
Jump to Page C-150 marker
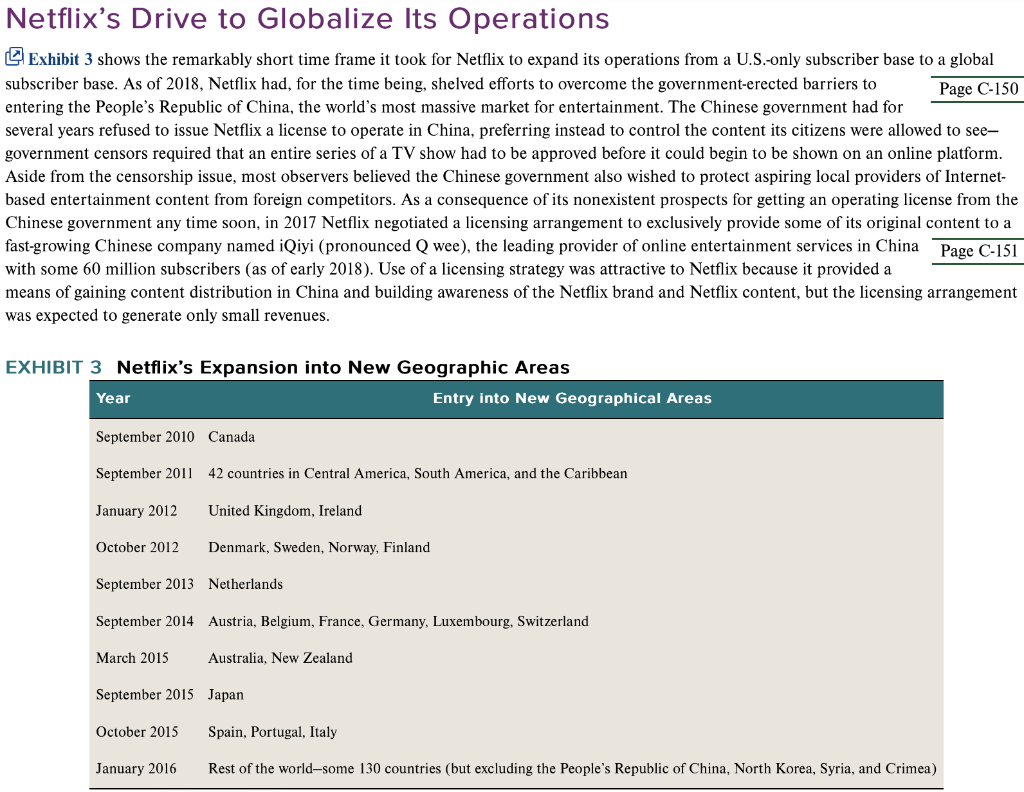[978, 89]
